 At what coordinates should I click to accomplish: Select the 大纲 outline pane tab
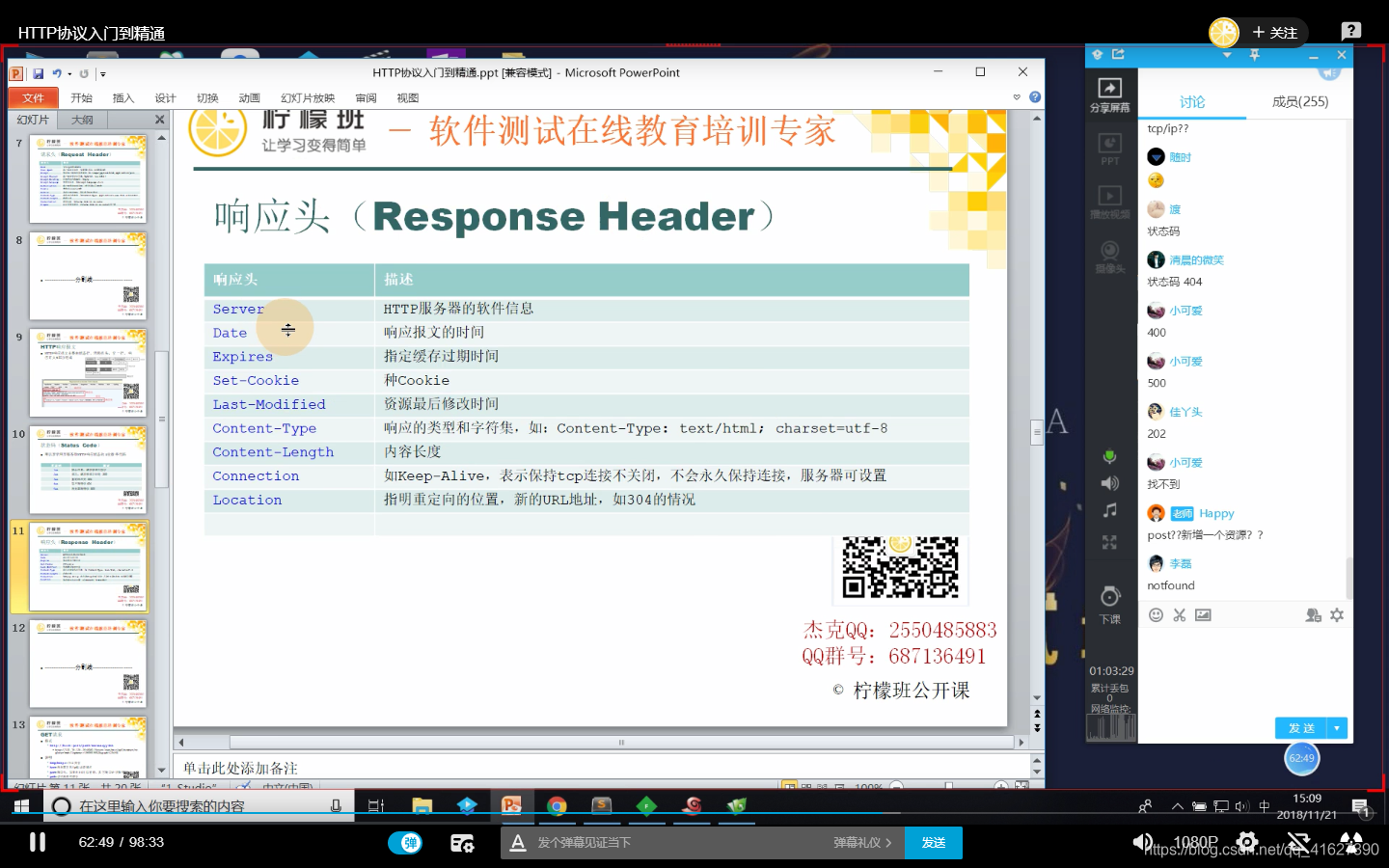tap(83, 121)
